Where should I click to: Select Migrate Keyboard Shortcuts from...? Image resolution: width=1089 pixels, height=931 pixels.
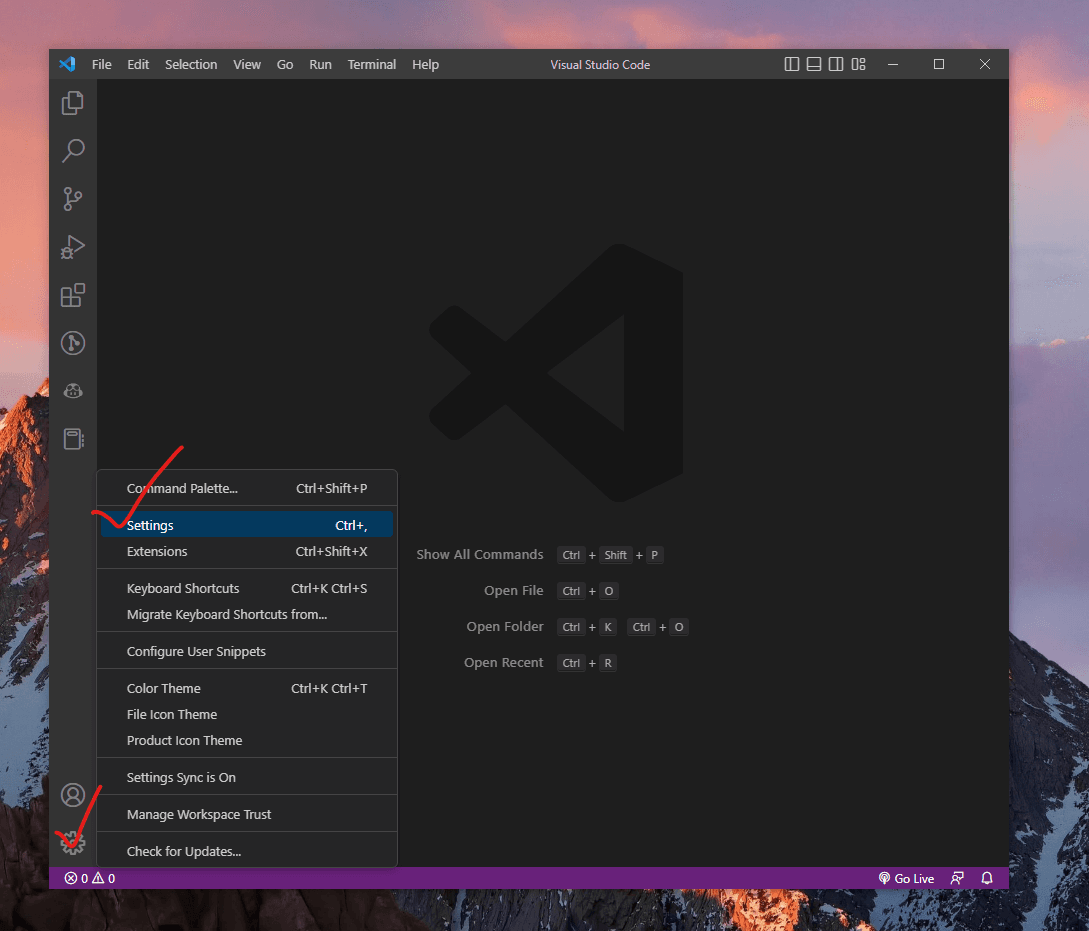247,615
